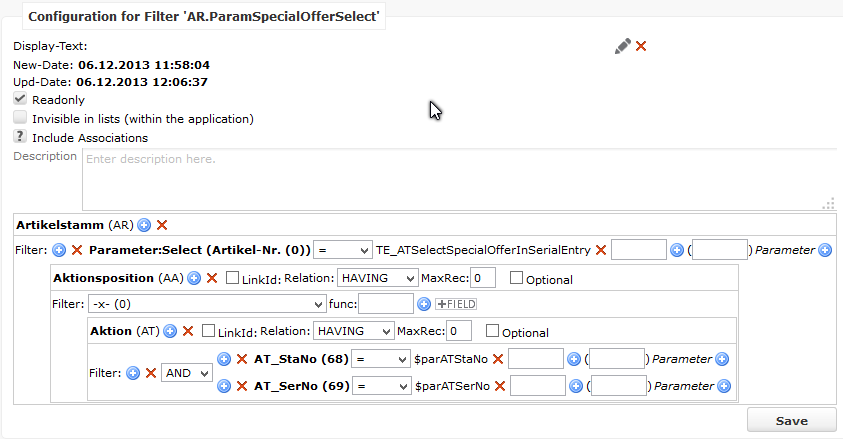
Task: Check Optional for Aktionsposition
Action: 516,278
